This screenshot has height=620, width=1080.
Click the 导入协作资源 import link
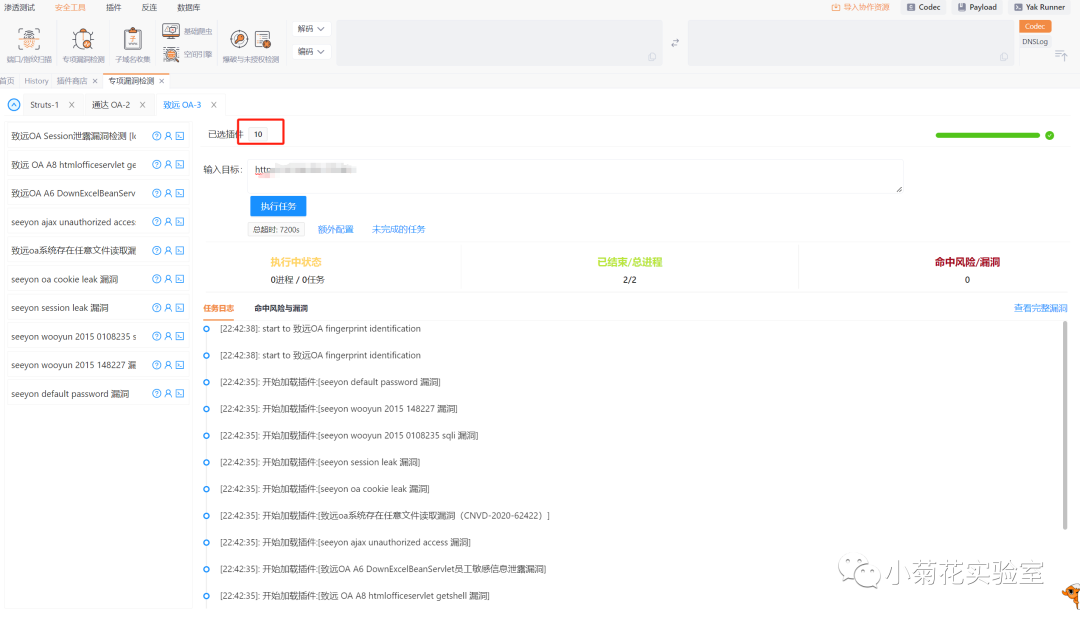pyautogui.click(x=860, y=7)
